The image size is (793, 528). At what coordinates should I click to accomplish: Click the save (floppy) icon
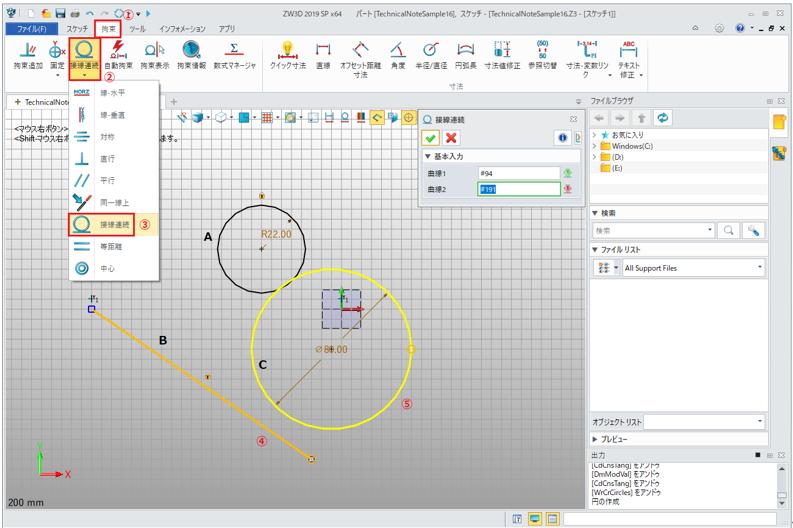tap(60, 14)
